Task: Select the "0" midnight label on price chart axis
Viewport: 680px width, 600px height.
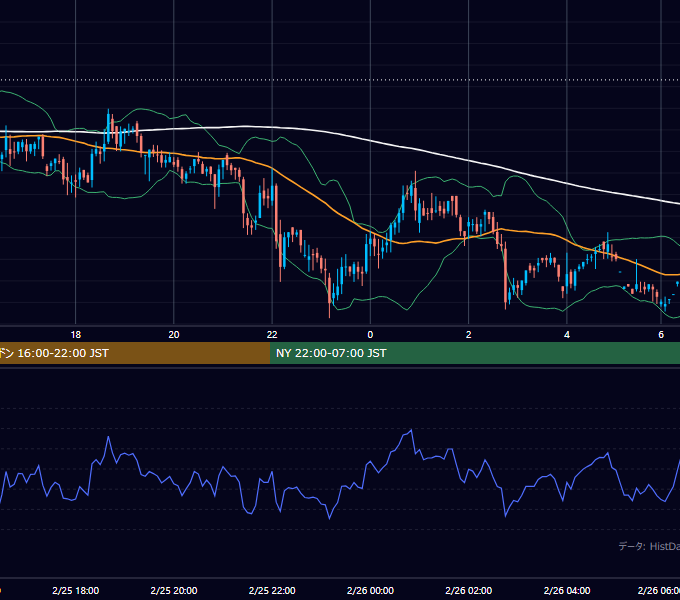Action: [x=370, y=335]
